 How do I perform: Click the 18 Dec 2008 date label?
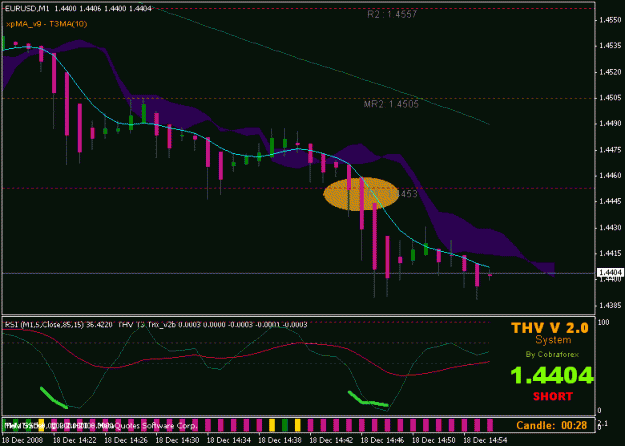pos(21,440)
